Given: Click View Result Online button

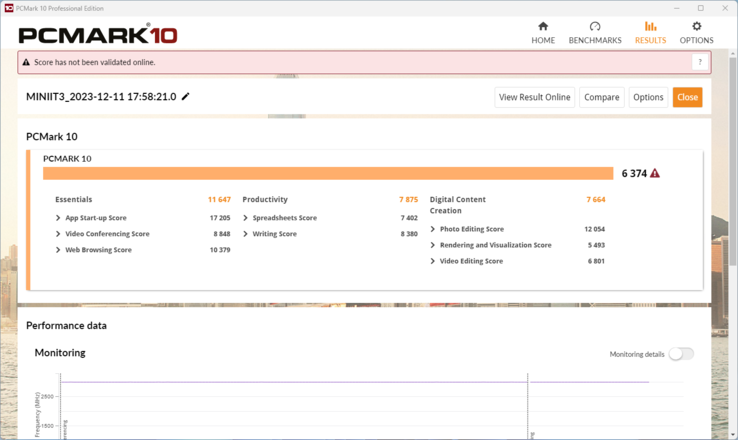Looking at the screenshot, I should (534, 97).
